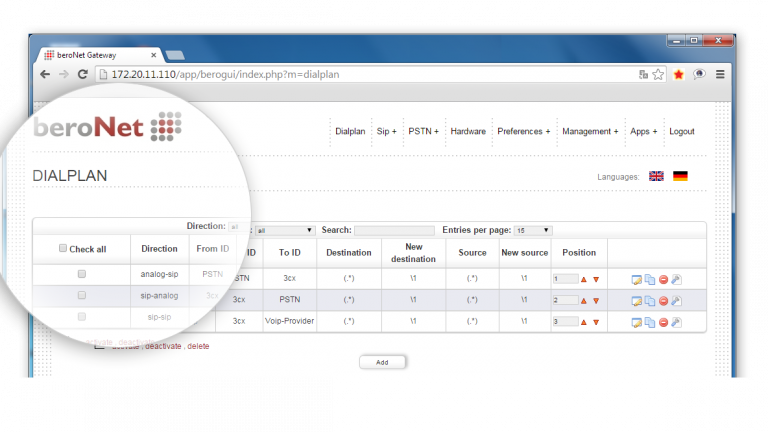
Task: Tick the Check all checkbox
Action: coord(63,248)
